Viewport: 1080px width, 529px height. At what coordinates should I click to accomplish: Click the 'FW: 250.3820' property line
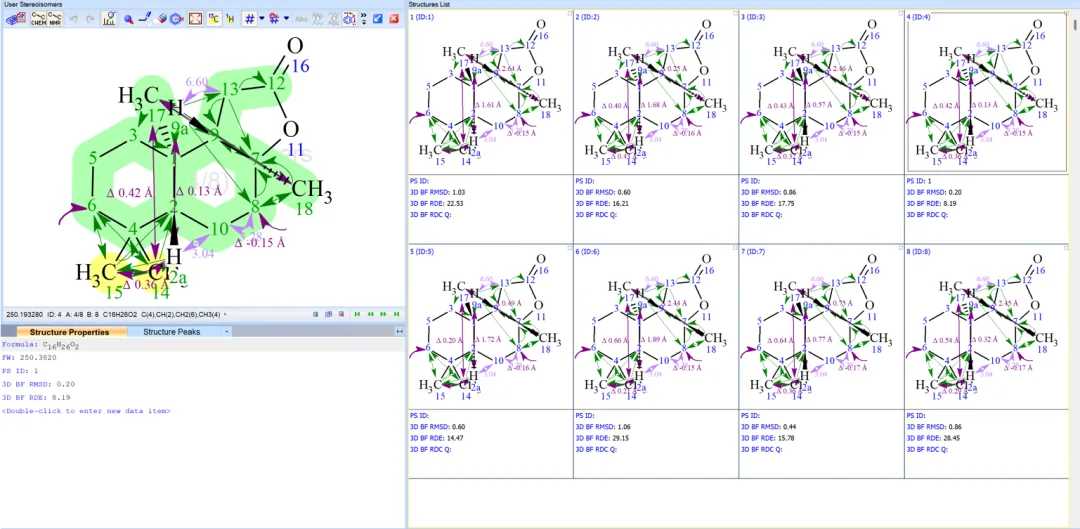(x=29, y=358)
